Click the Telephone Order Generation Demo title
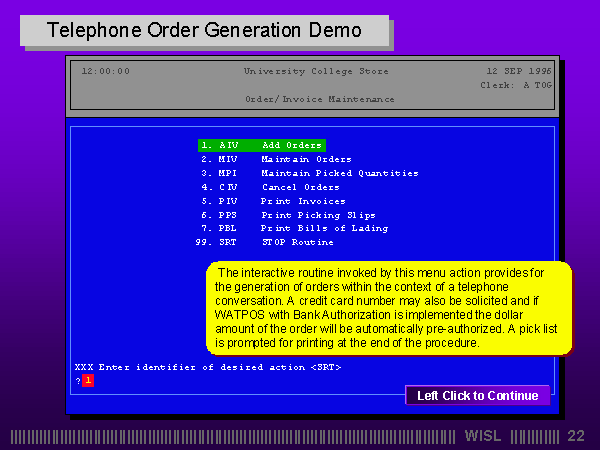 204,31
